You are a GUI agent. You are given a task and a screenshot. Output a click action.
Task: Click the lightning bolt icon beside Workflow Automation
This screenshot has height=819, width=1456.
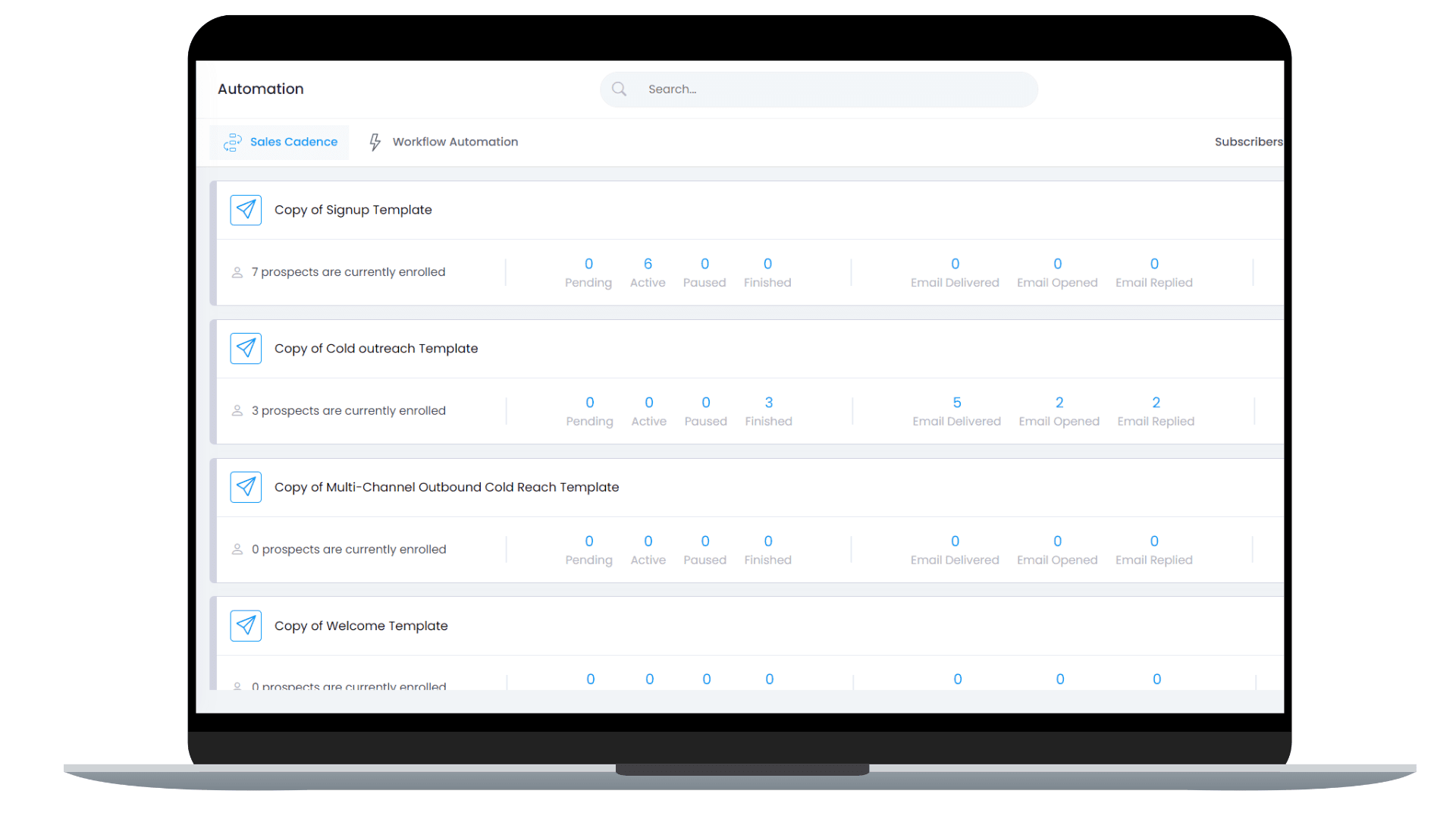point(375,141)
